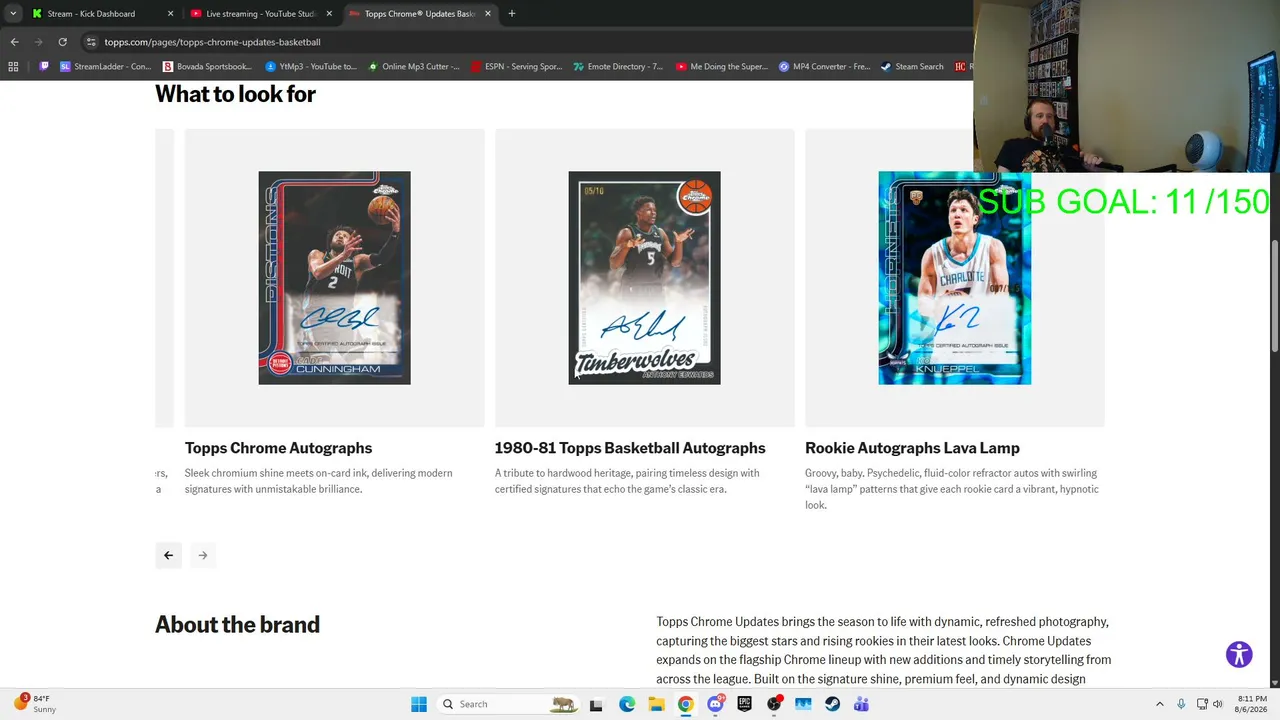
Task: Close the Topps Chrome Updates tab
Action: (x=488, y=14)
